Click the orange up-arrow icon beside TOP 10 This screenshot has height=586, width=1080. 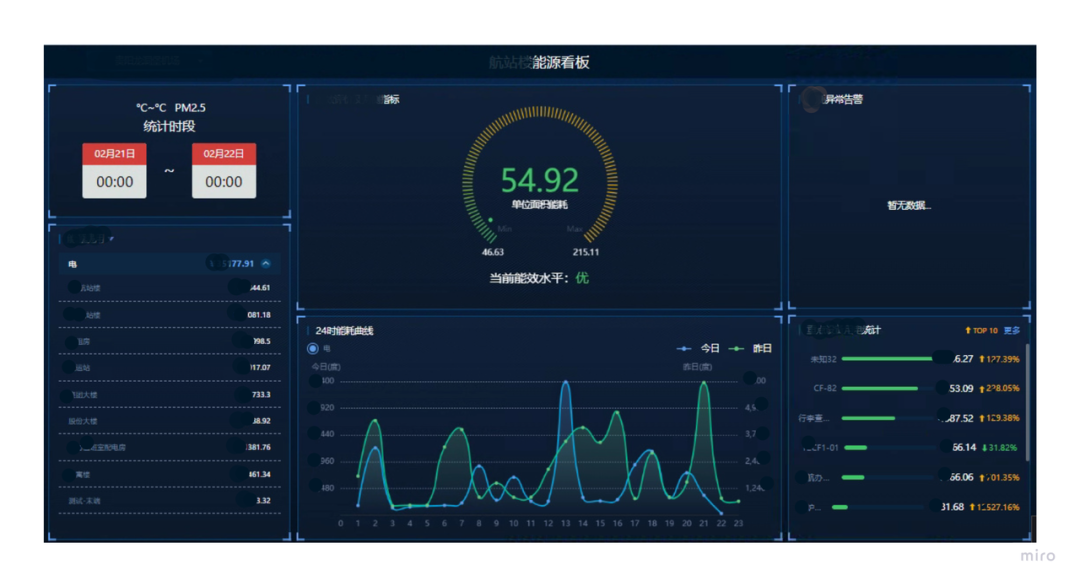[x=968, y=331]
